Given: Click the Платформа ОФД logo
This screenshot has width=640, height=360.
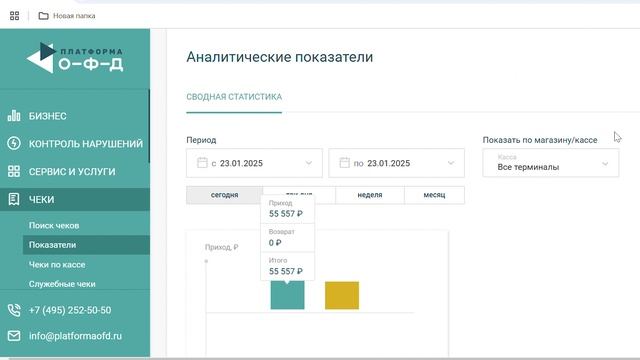Looking at the screenshot, I should [x=75, y=58].
